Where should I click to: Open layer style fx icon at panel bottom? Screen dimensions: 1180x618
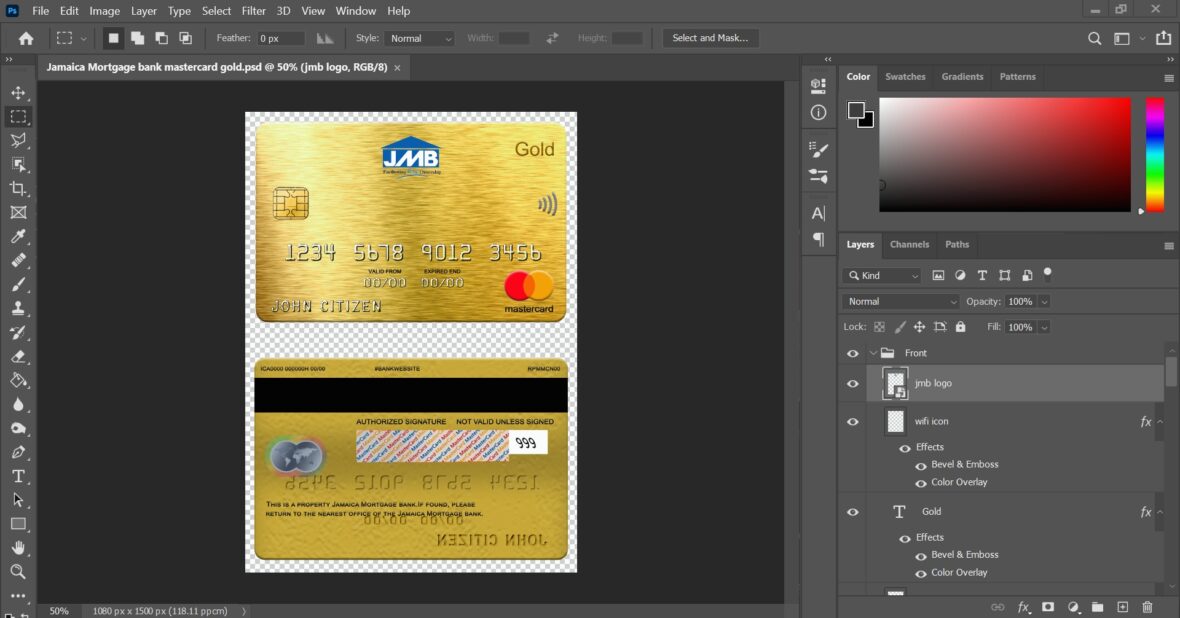[x=1023, y=607]
